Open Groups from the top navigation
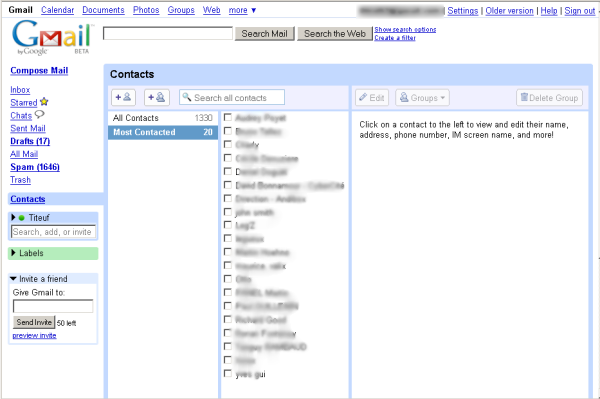 [181, 10]
